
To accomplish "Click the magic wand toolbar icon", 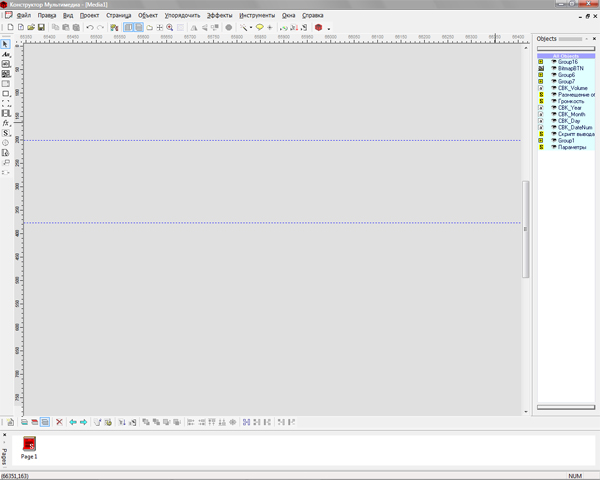I will pos(243,27).
